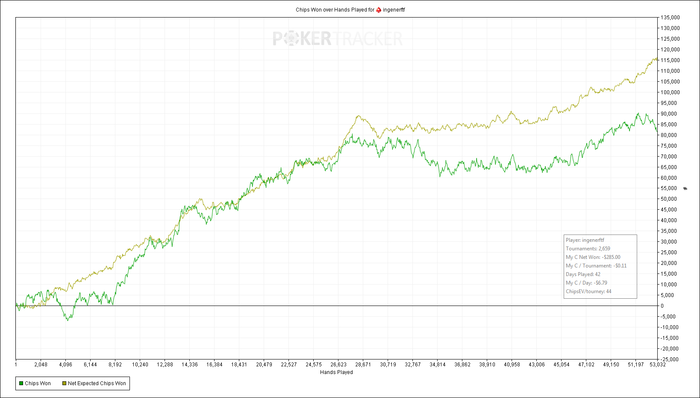Viewport: 700px width, 398px height.
Task: Click the -25,000 y-axis label
Action: [670, 359]
